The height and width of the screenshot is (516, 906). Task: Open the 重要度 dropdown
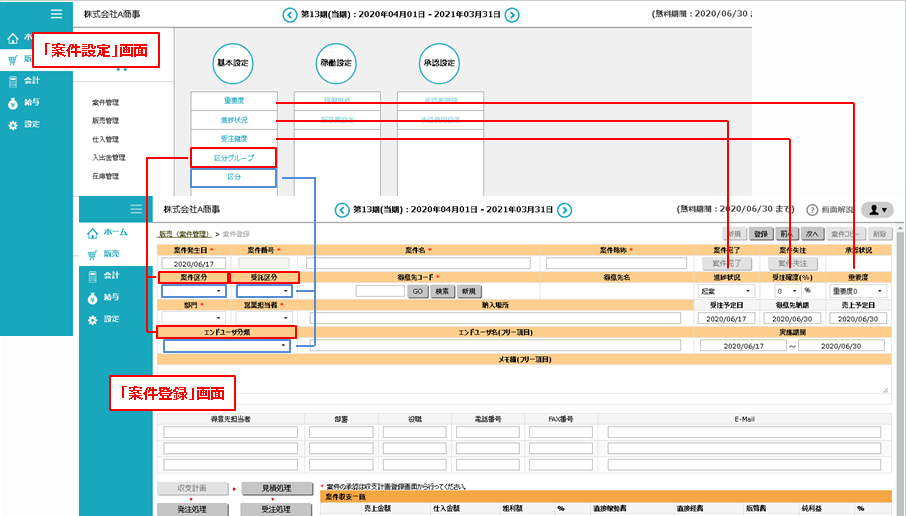857,291
